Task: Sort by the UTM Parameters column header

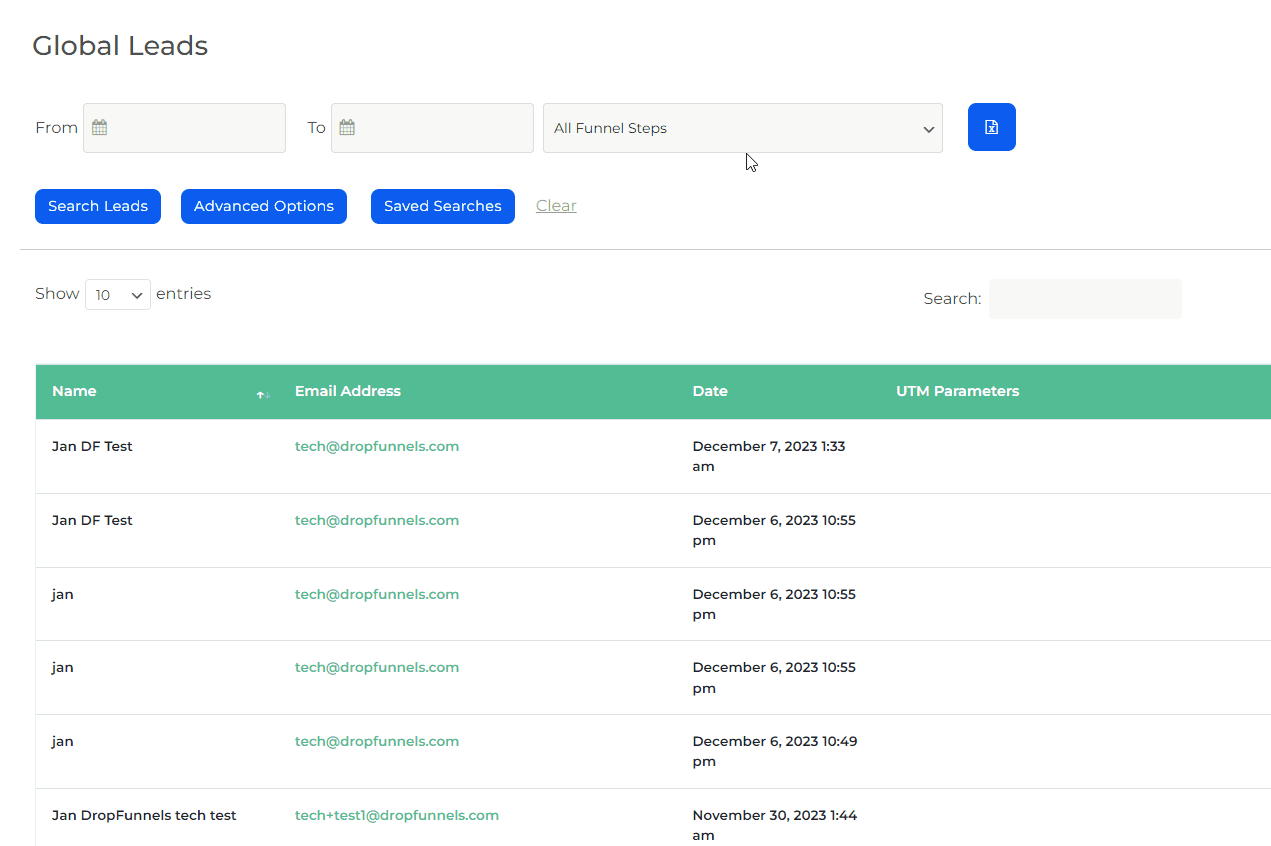Action: (957, 391)
